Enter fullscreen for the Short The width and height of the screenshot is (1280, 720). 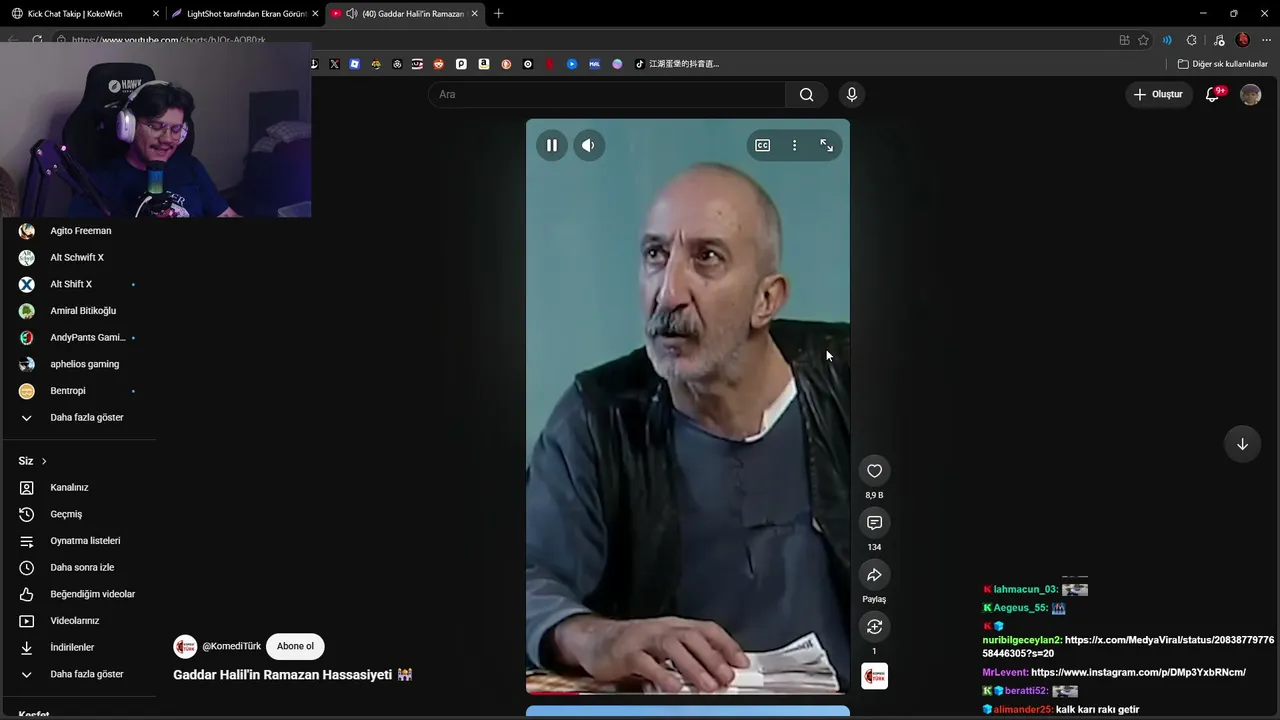pos(826,145)
